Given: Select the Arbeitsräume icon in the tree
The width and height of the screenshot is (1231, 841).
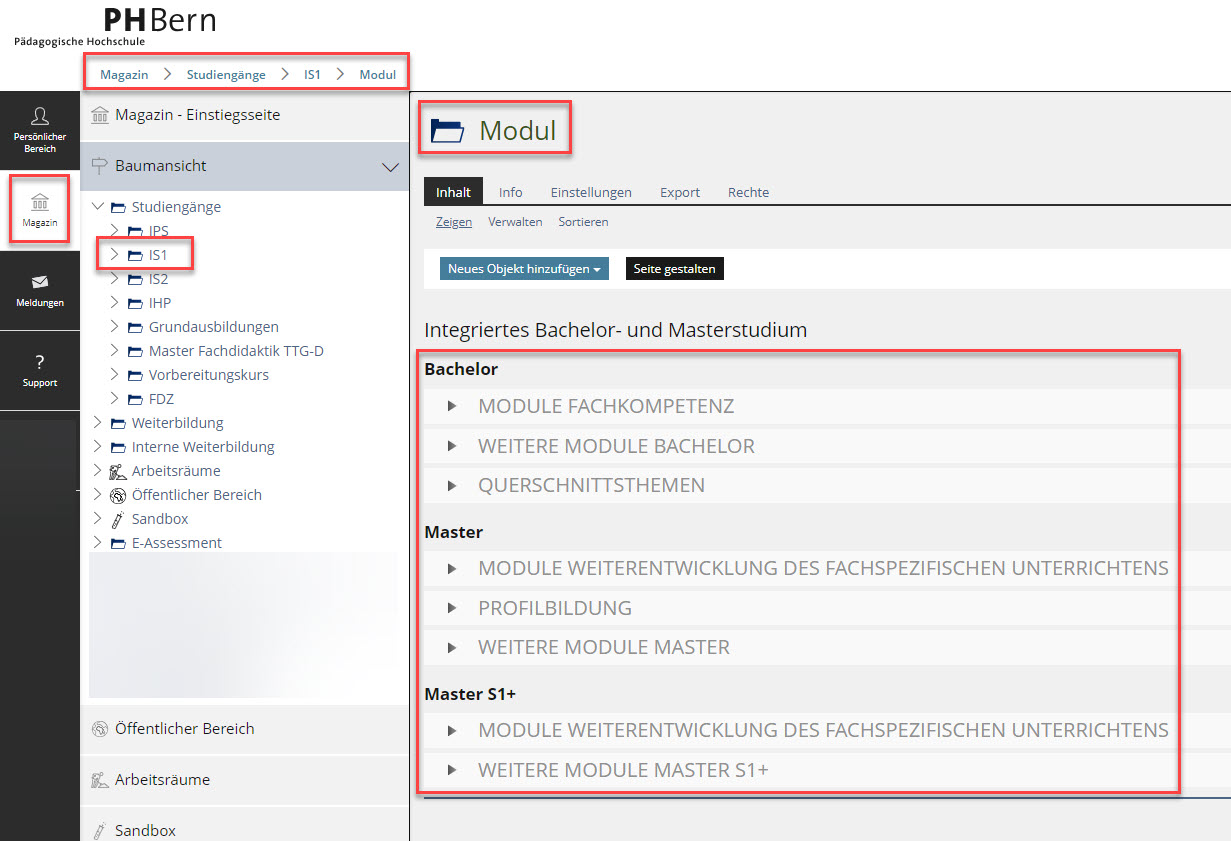Looking at the screenshot, I should pyautogui.click(x=117, y=471).
